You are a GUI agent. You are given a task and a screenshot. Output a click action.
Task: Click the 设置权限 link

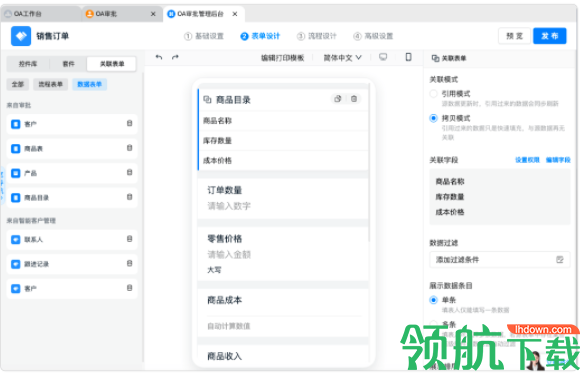[527, 160]
